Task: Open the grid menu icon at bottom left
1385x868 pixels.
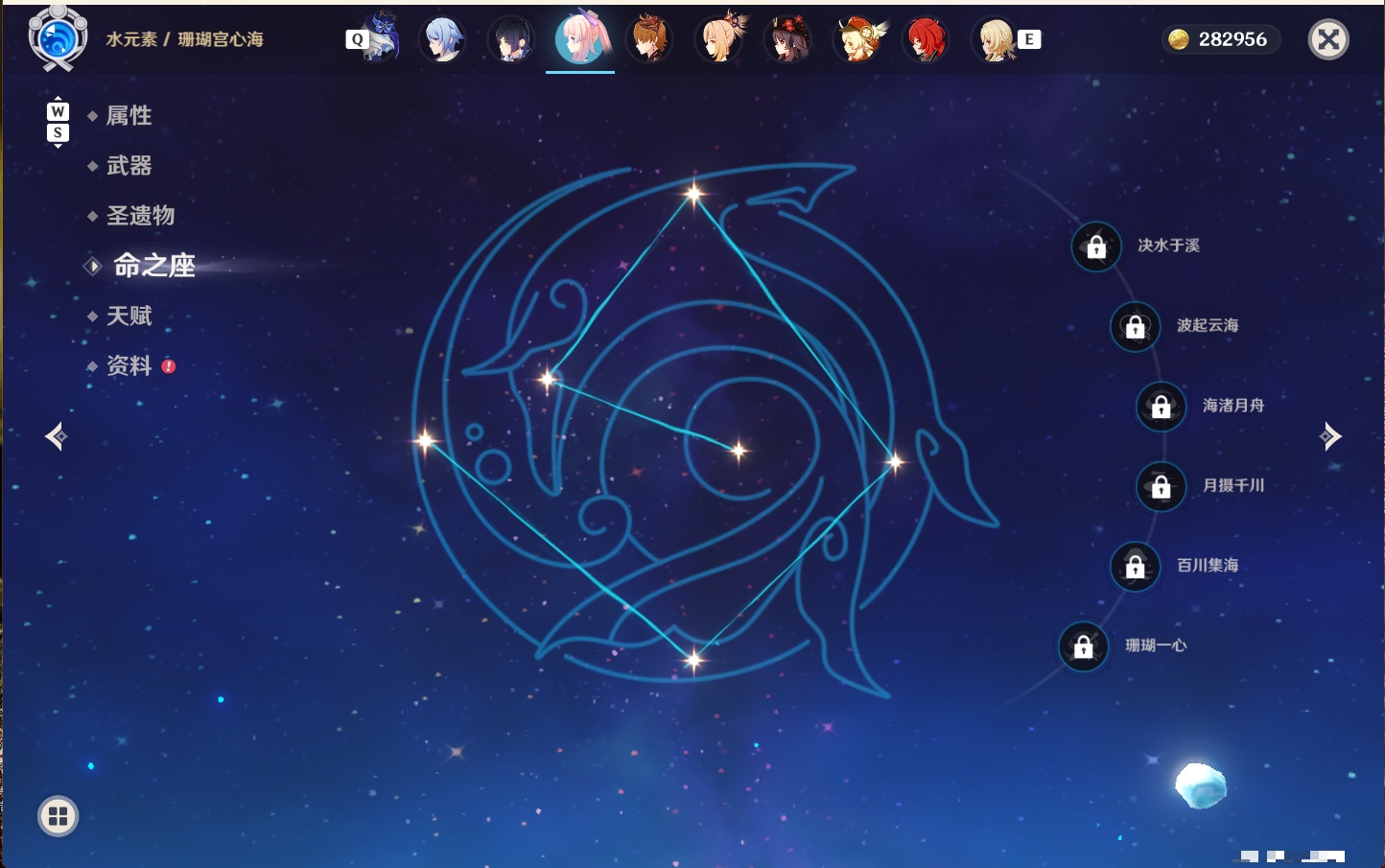Action: point(58,816)
